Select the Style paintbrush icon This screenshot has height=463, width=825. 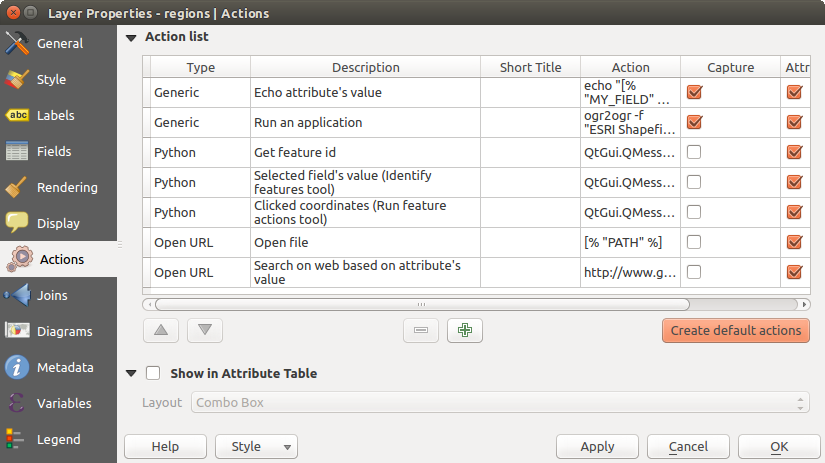(x=17, y=80)
